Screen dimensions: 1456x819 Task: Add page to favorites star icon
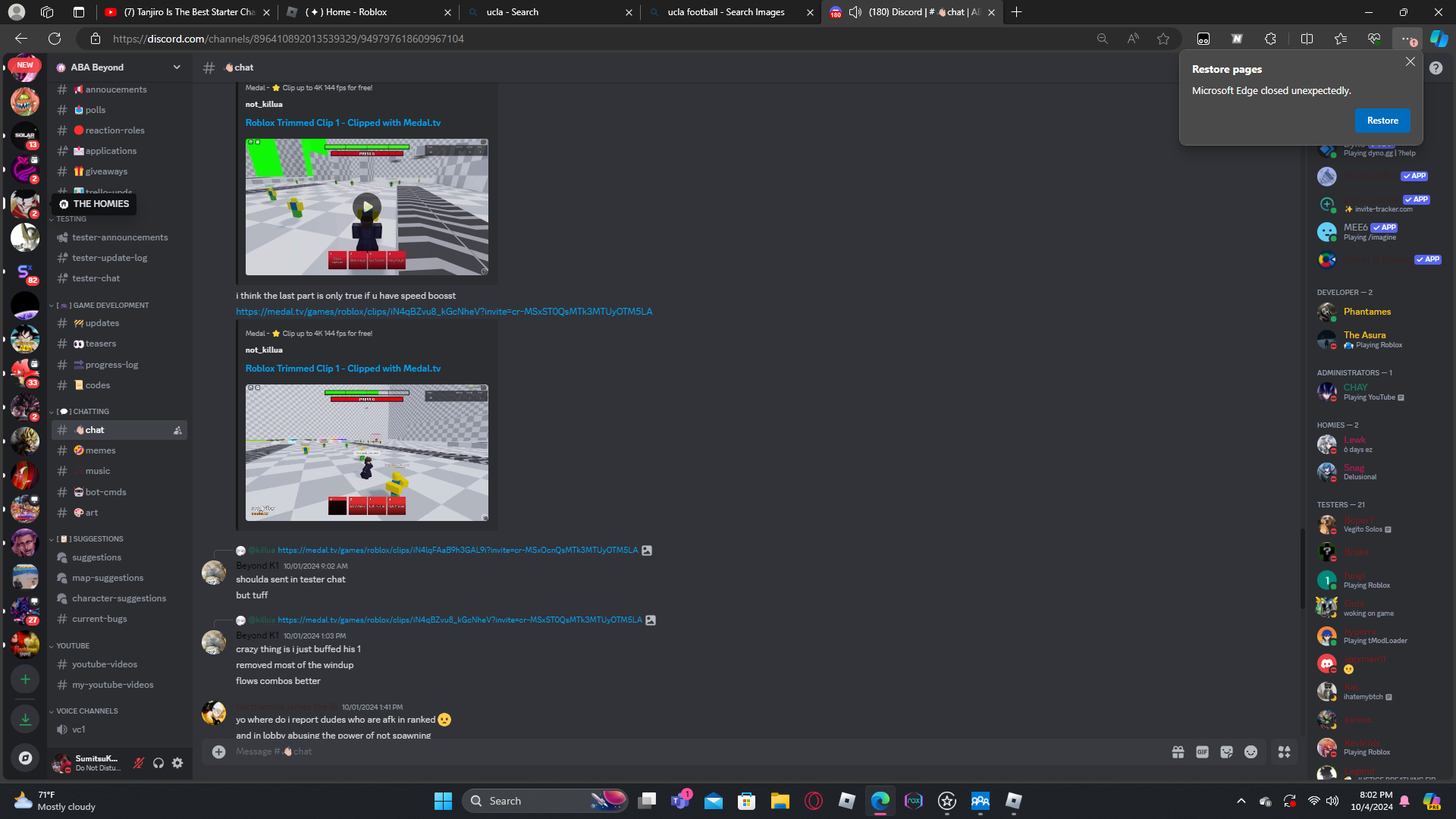click(x=1163, y=39)
